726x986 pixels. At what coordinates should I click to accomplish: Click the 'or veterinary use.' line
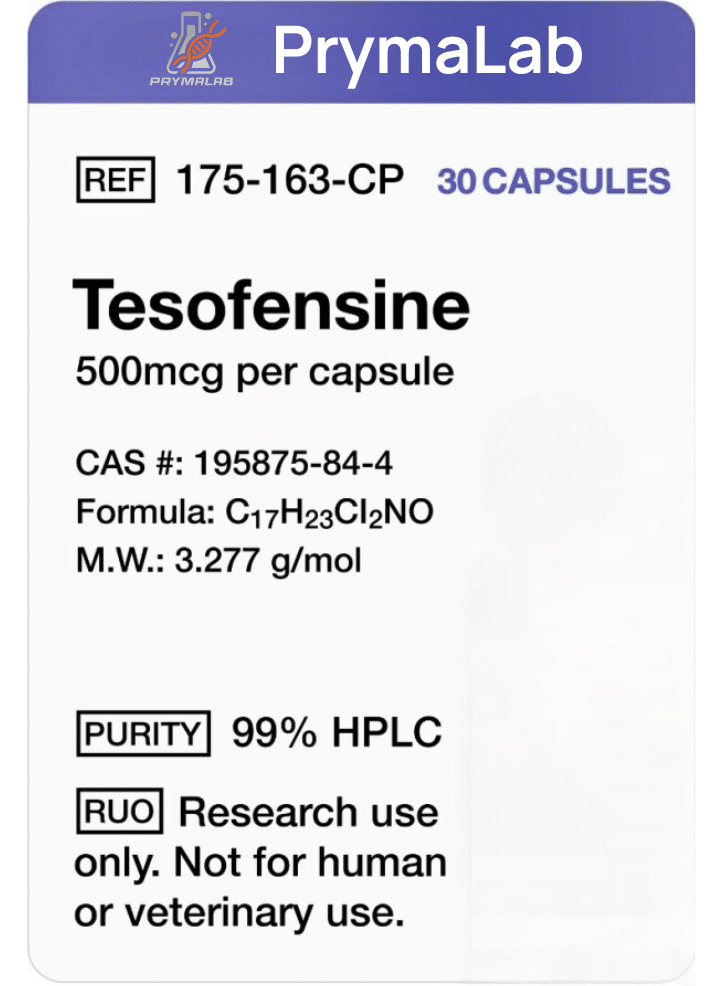[239, 913]
